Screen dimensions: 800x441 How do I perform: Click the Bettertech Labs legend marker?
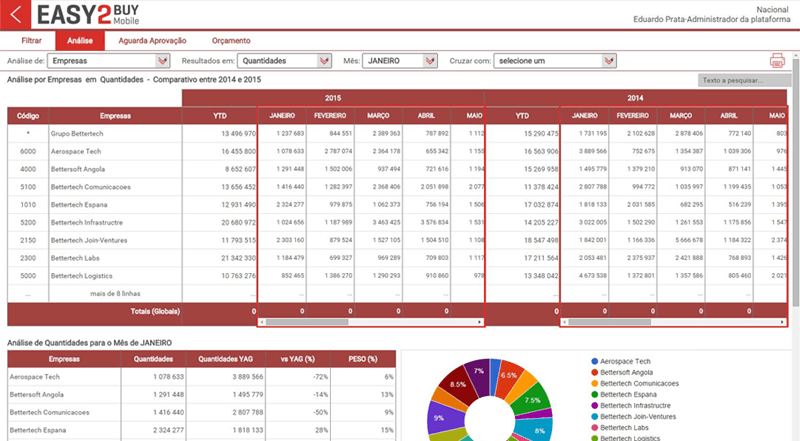coord(594,428)
